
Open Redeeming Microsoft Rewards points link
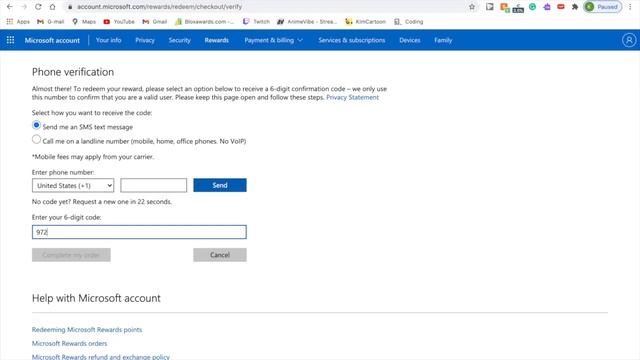coord(87,330)
